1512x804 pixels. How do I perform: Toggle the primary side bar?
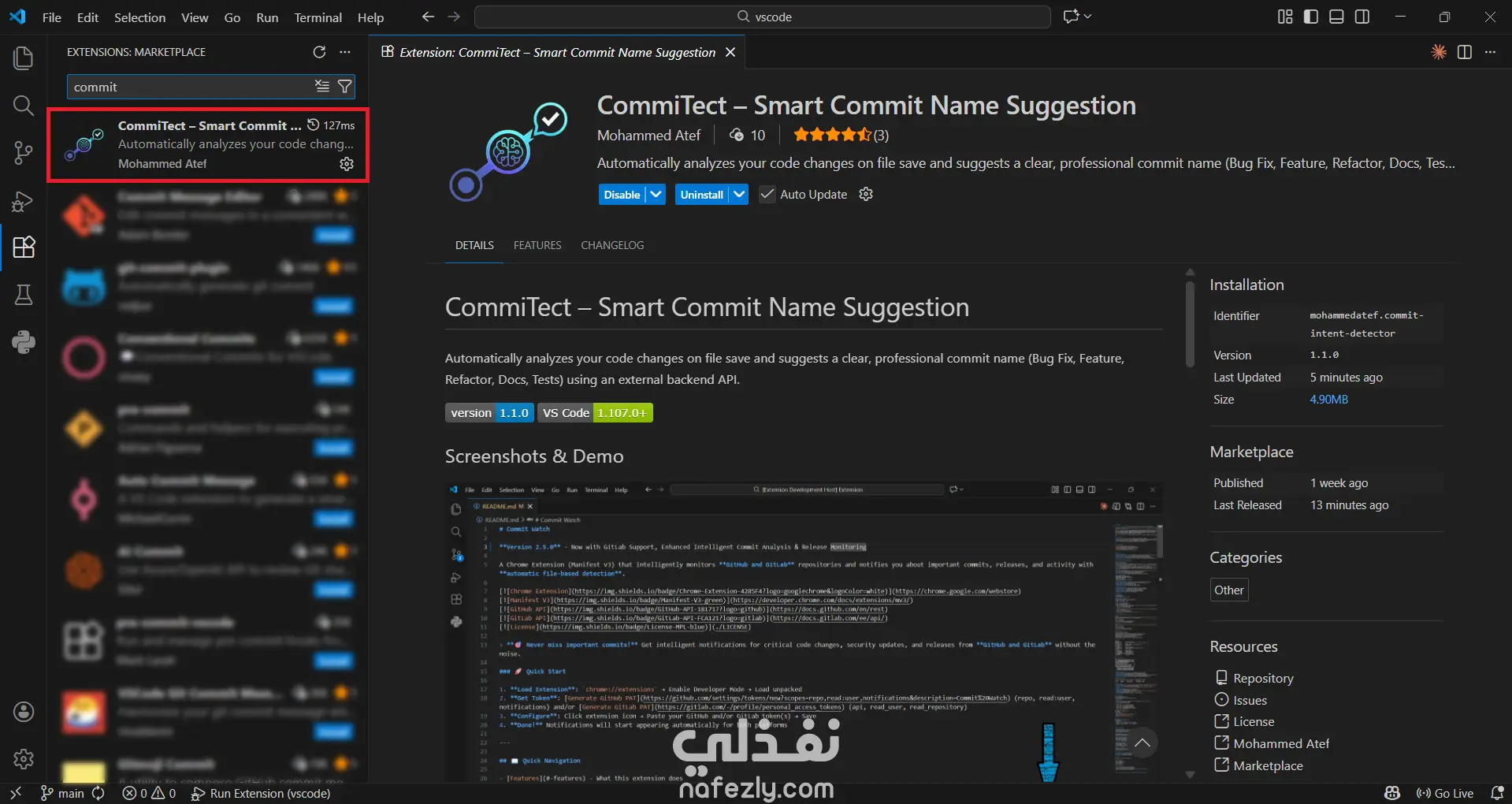(x=1311, y=17)
